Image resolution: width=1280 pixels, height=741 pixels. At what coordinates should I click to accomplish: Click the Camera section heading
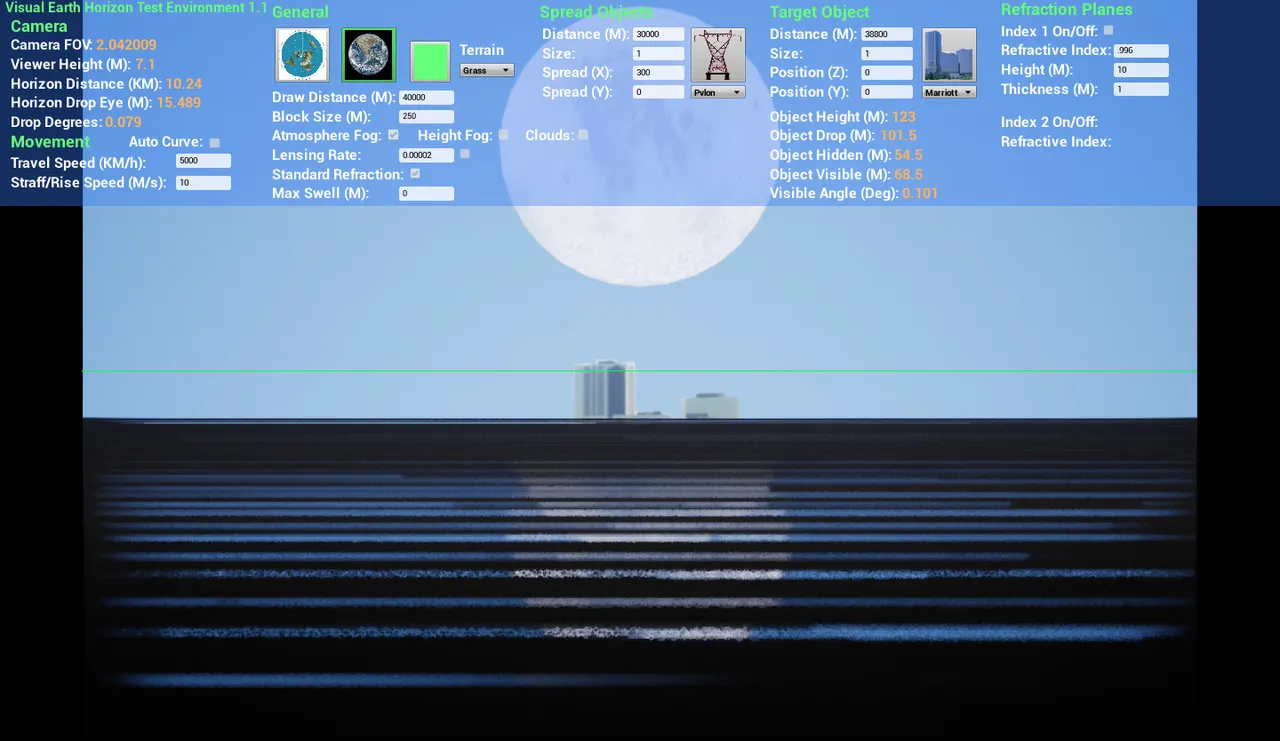tap(39, 27)
